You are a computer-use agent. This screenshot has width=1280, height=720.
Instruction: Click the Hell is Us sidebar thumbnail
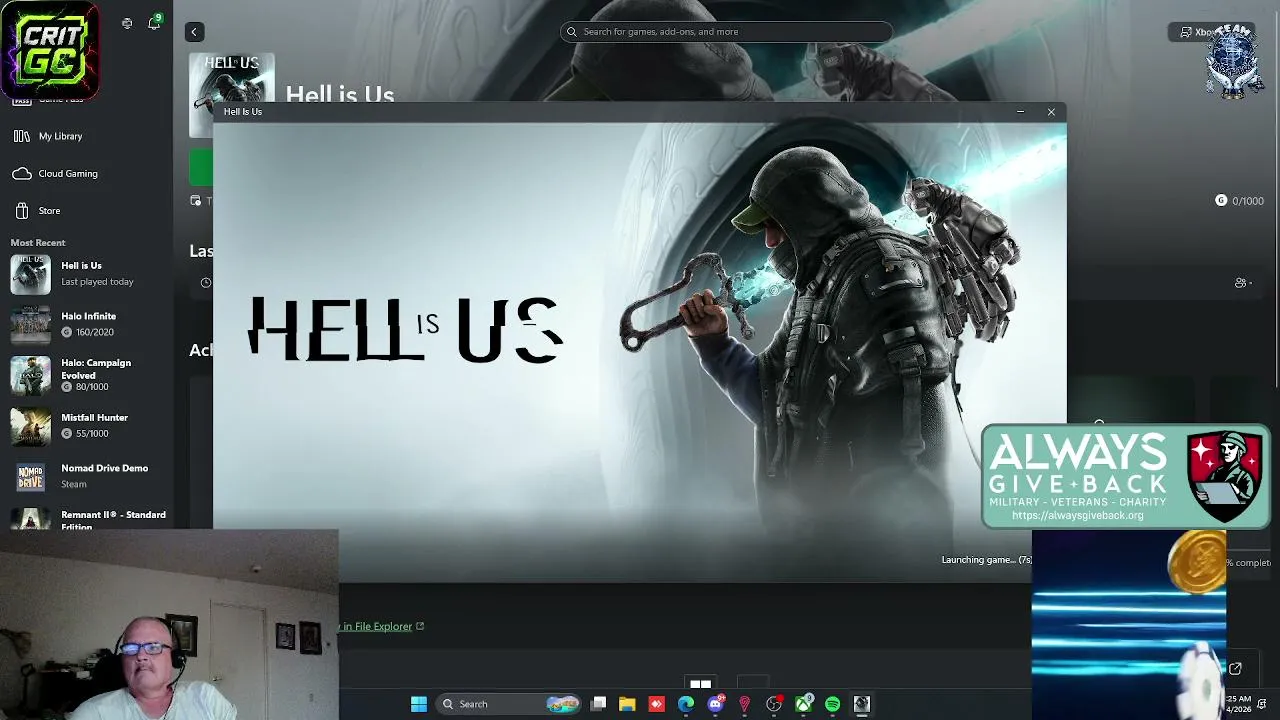tap(30, 274)
